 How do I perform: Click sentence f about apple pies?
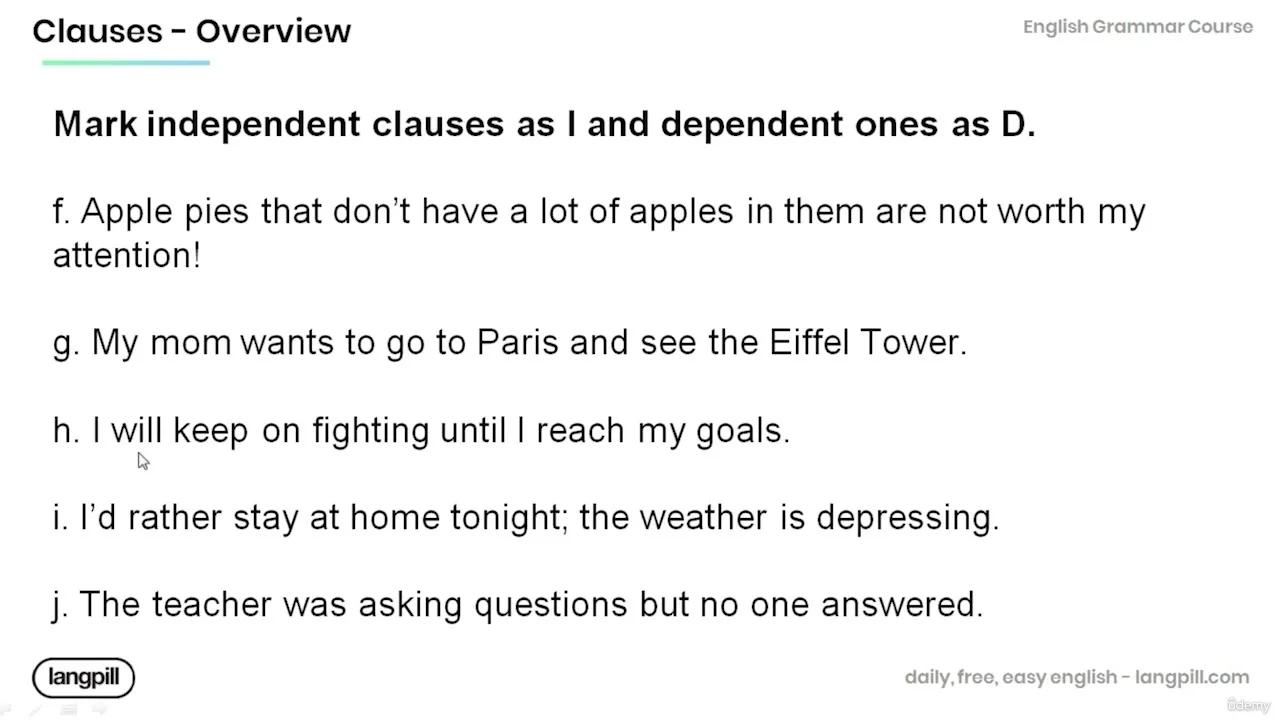[x=598, y=212]
